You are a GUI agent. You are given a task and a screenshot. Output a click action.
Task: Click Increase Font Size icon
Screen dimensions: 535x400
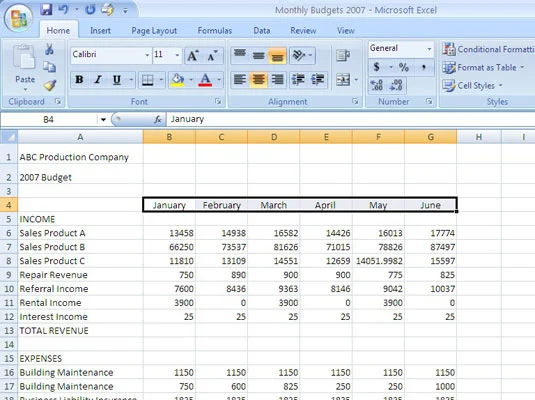[193, 55]
